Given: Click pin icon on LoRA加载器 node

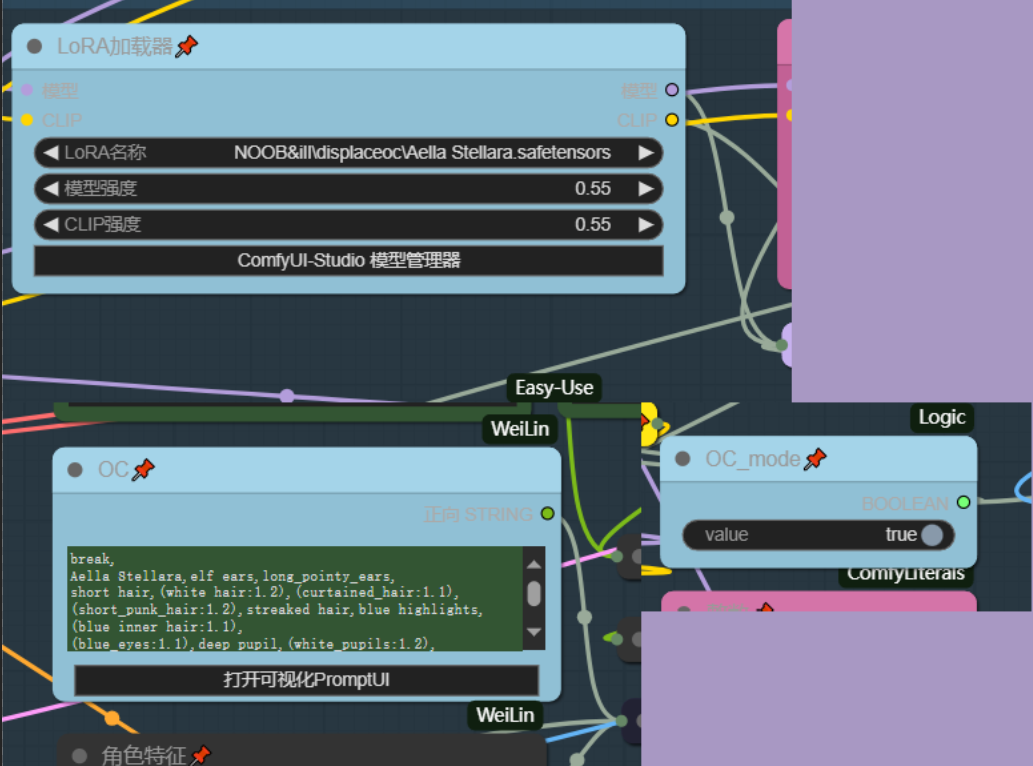Looking at the screenshot, I should click(186, 47).
